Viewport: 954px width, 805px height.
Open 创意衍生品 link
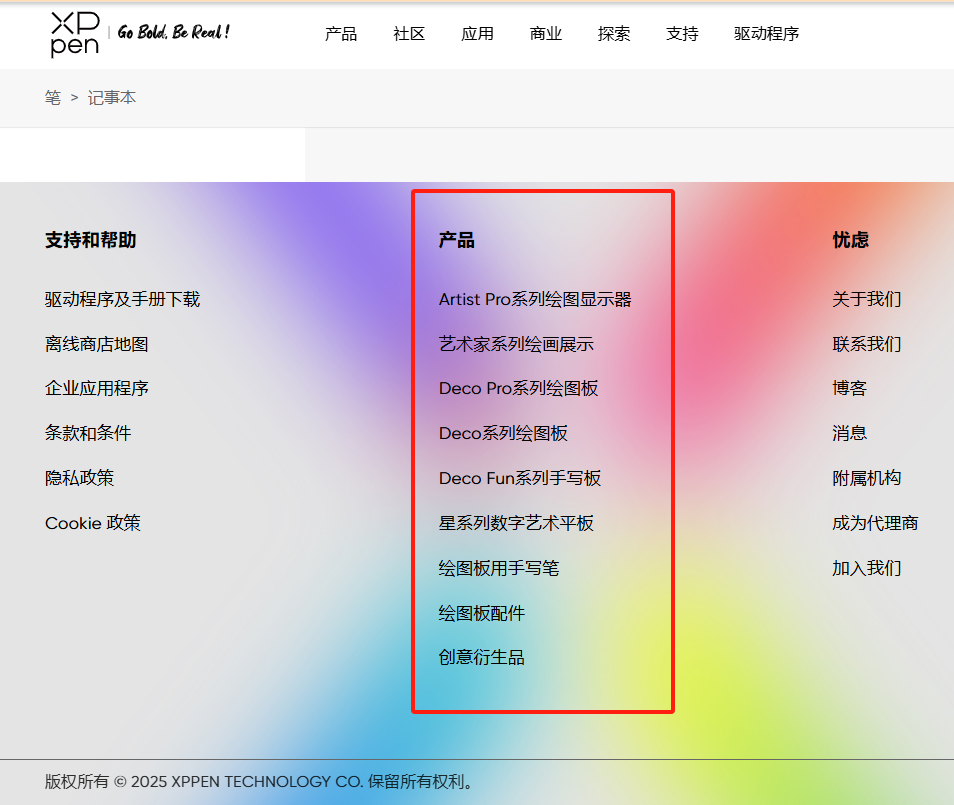coord(482,657)
